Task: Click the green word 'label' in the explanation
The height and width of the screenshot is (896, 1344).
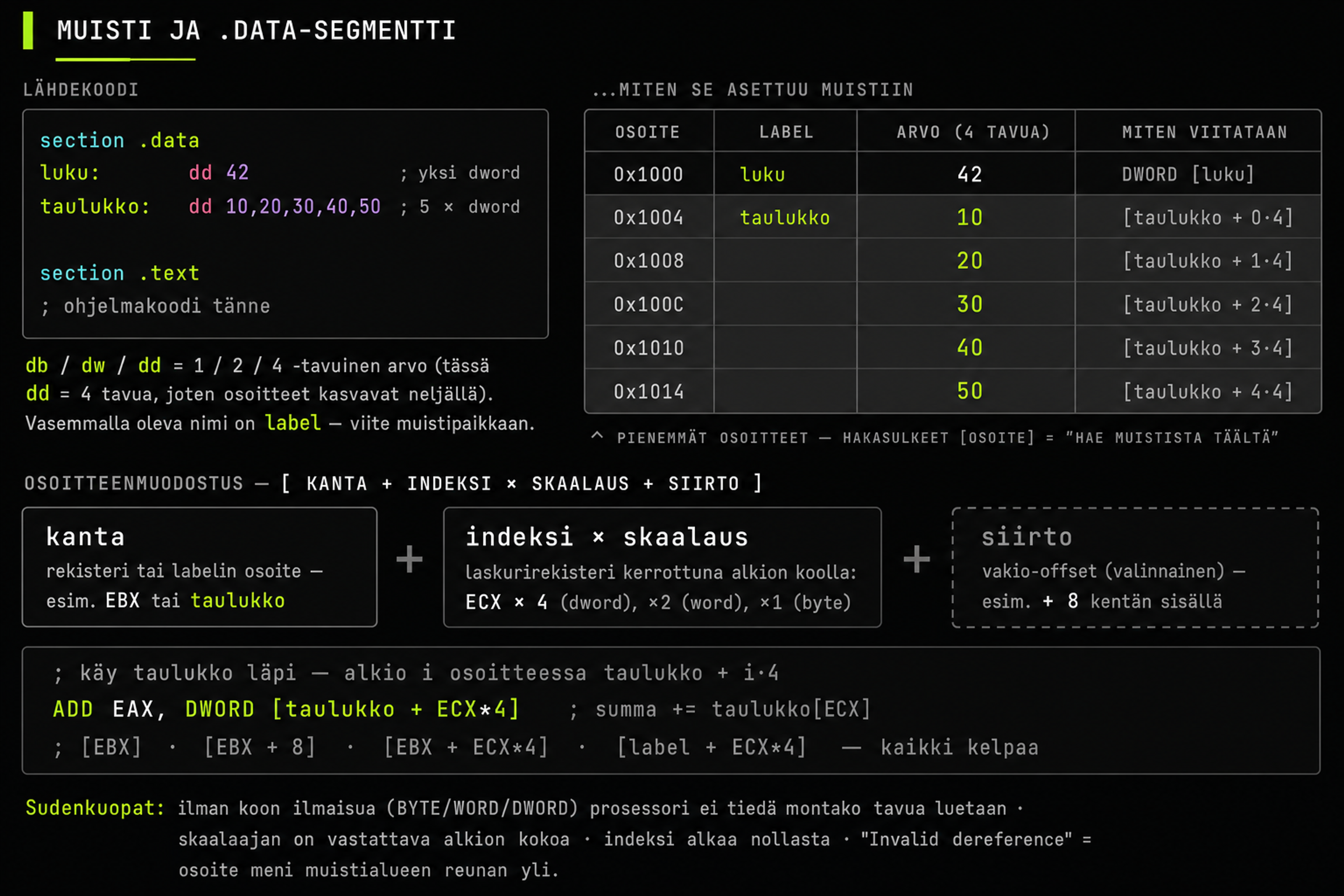Action: point(293,423)
